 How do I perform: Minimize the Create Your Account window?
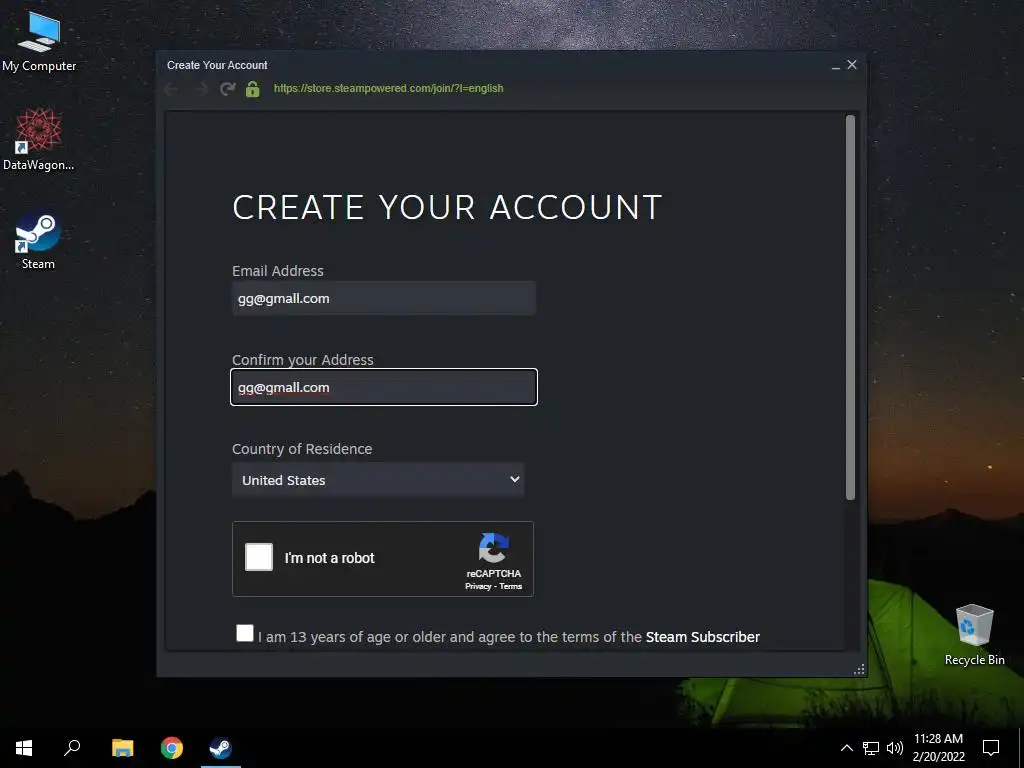pyautogui.click(x=835, y=65)
